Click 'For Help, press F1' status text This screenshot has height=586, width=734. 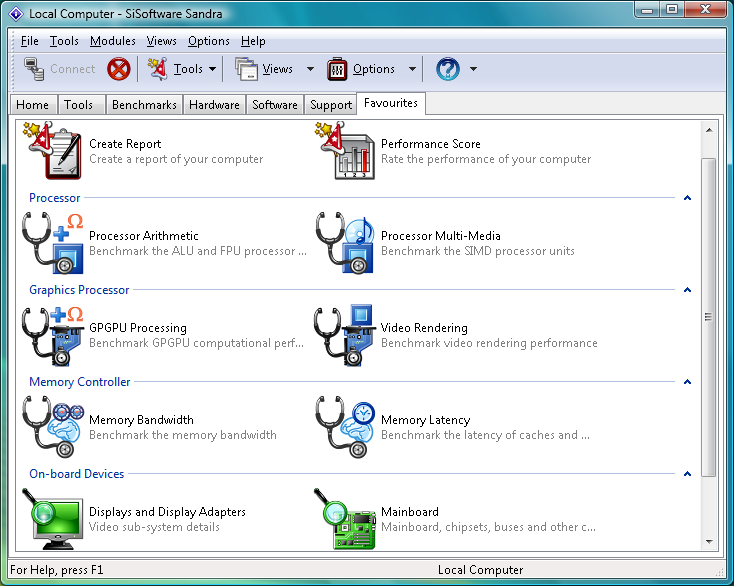tap(57, 570)
